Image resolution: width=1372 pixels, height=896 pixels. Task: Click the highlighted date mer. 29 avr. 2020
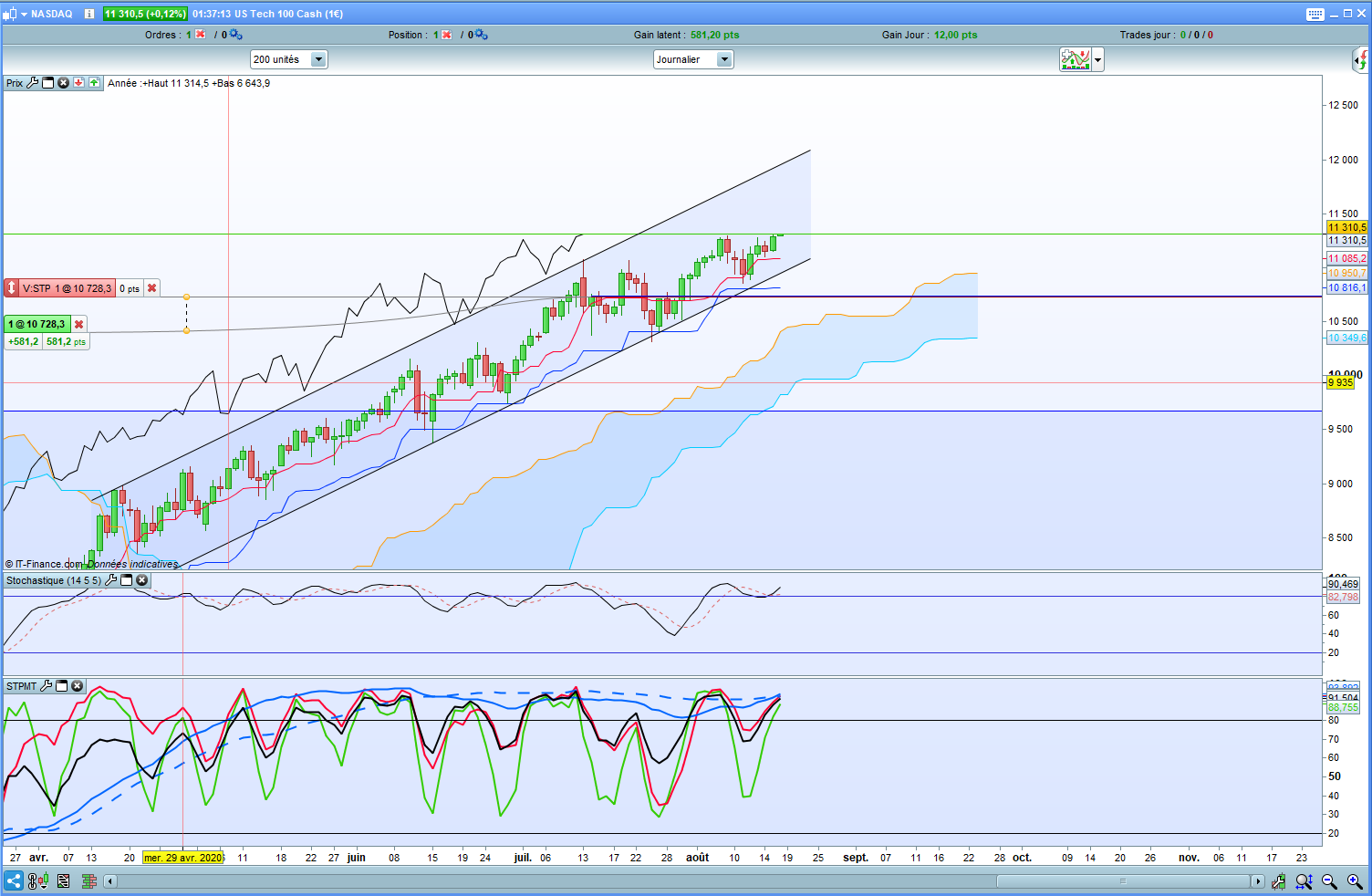click(x=182, y=858)
